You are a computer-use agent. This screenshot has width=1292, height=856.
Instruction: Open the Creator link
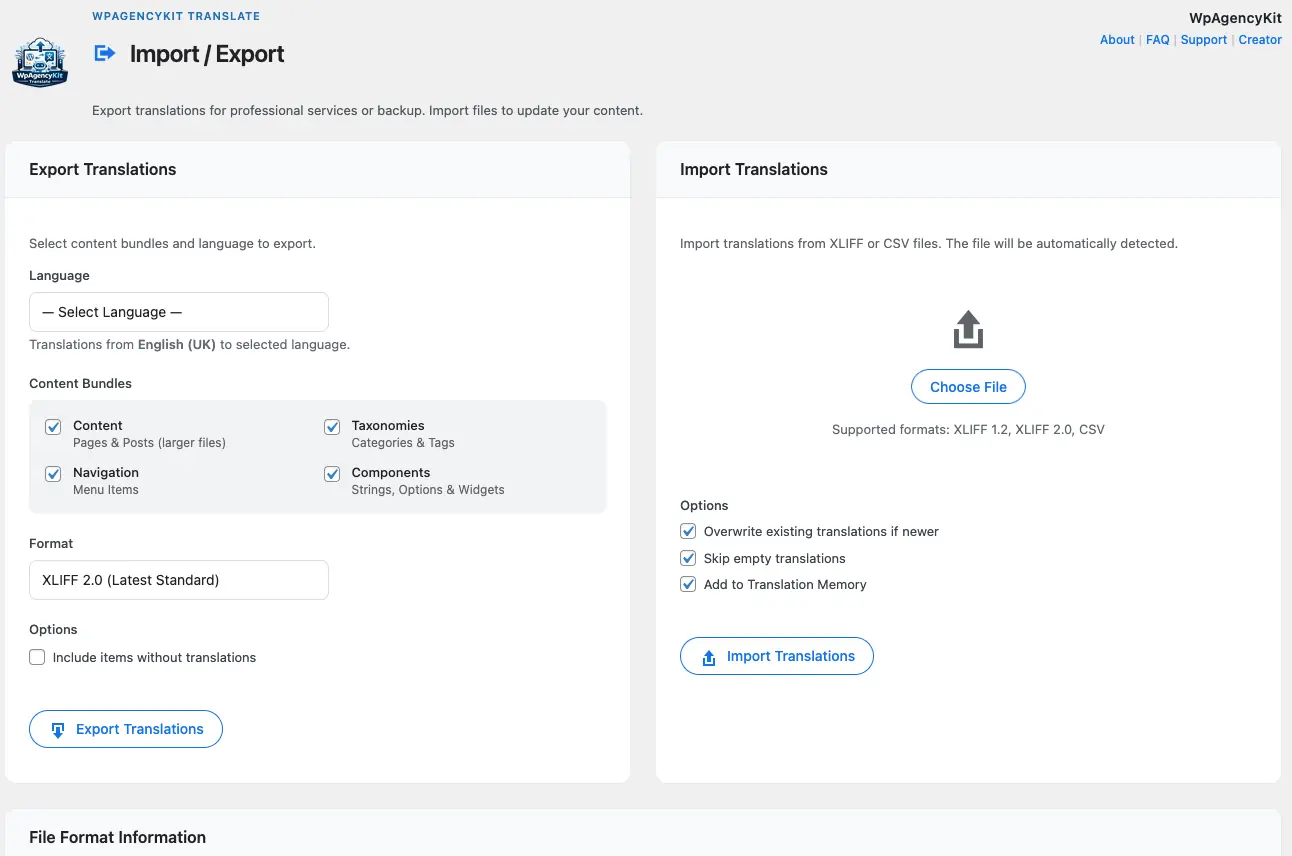pos(1260,40)
